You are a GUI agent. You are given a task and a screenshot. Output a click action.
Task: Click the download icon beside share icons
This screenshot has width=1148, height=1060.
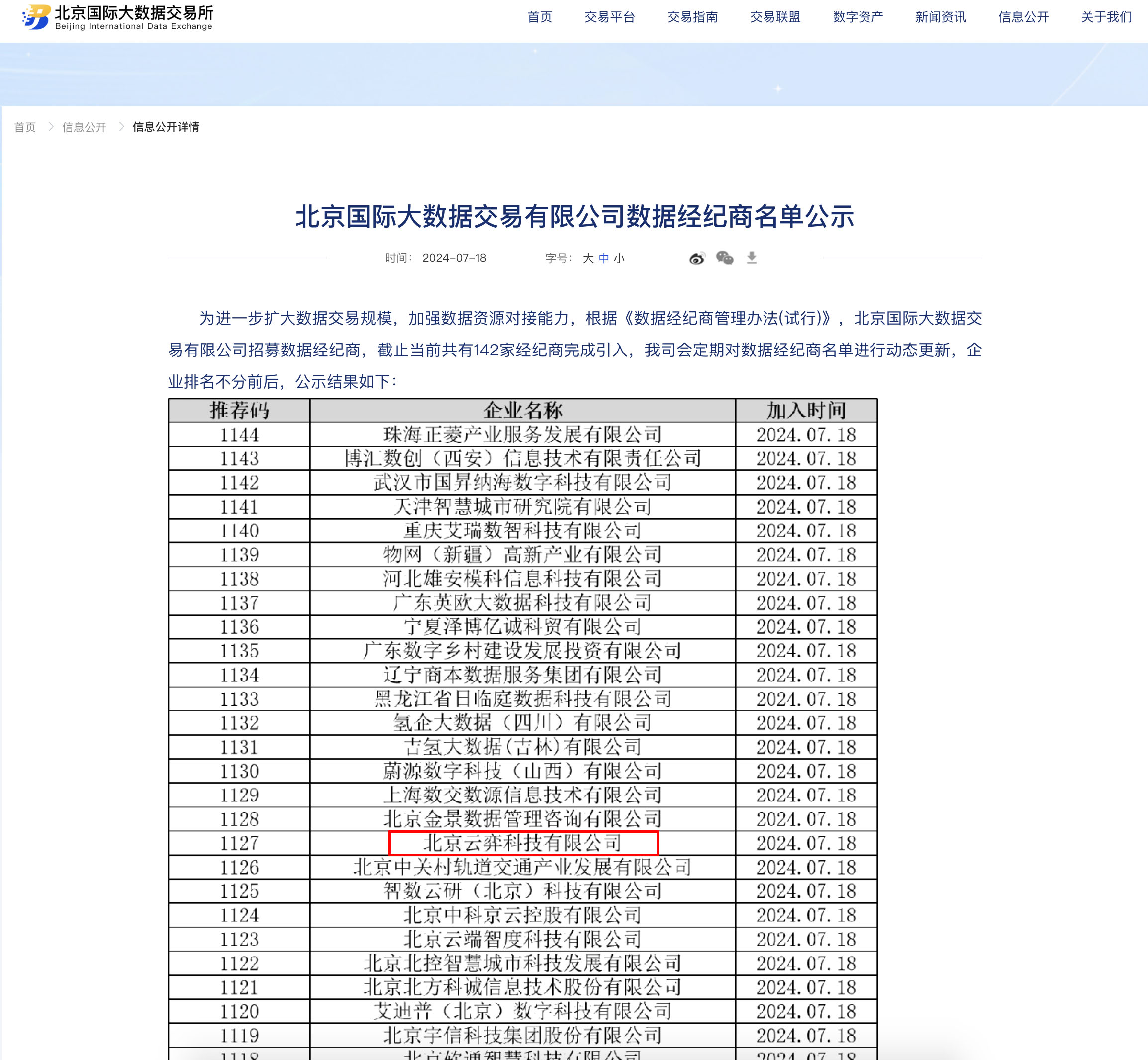tap(752, 258)
